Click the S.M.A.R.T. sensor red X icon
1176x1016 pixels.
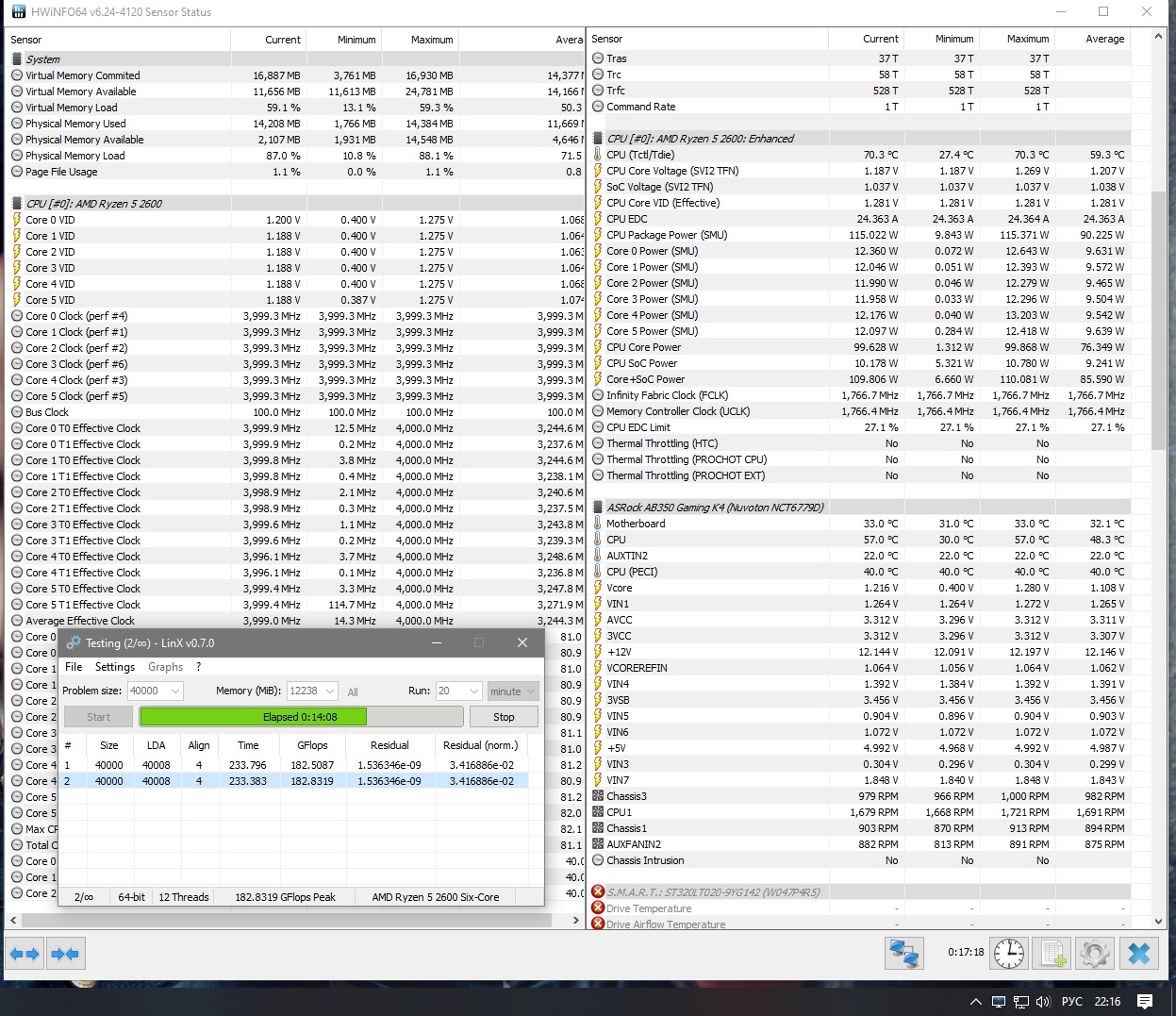point(598,892)
